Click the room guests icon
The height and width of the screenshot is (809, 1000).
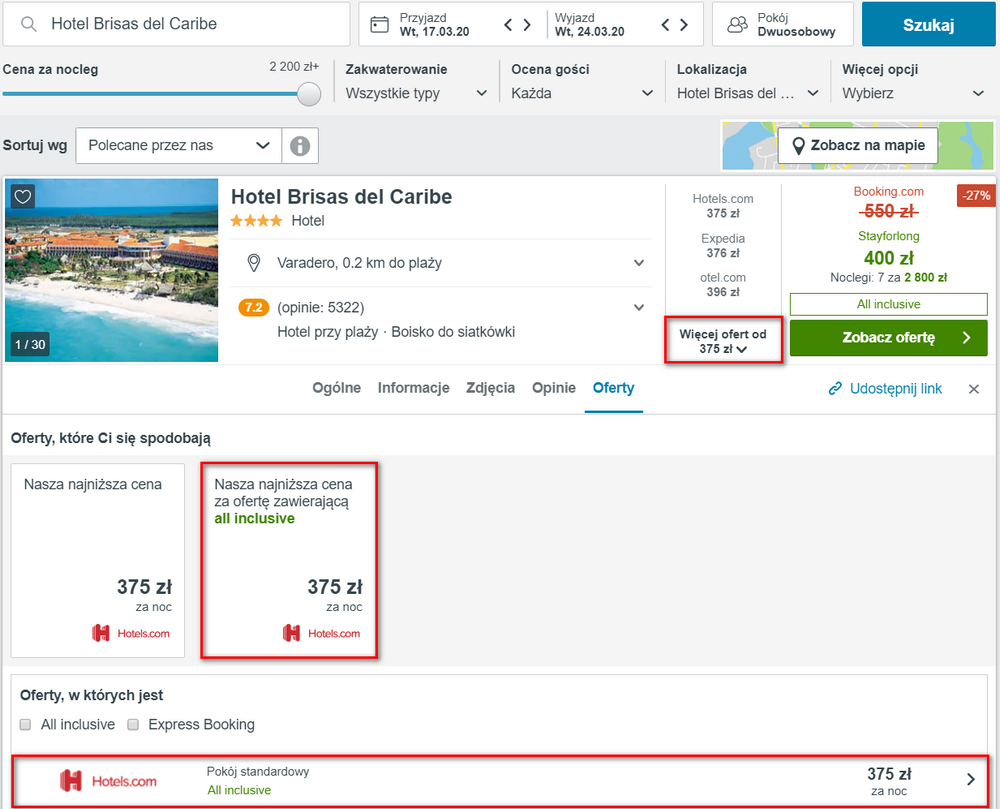click(x=737, y=25)
